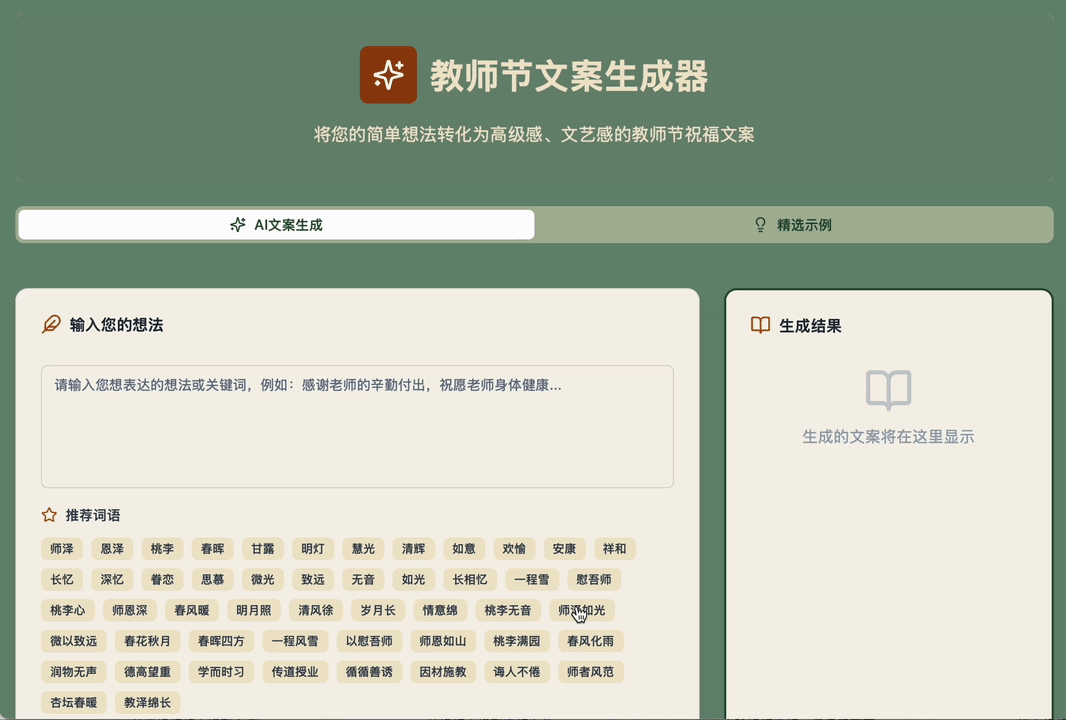The width and height of the screenshot is (1066, 720).
Task: Click the star icon next to 推荐词语
Action: click(x=49, y=515)
